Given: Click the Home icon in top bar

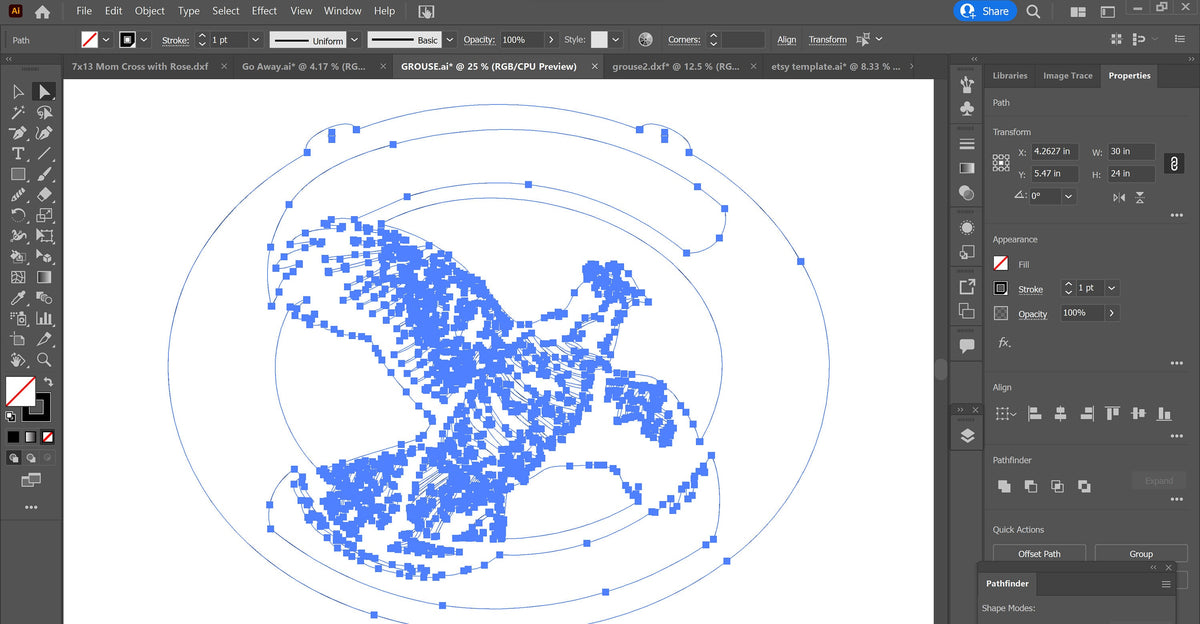Looking at the screenshot, I should tap(42, 12).
